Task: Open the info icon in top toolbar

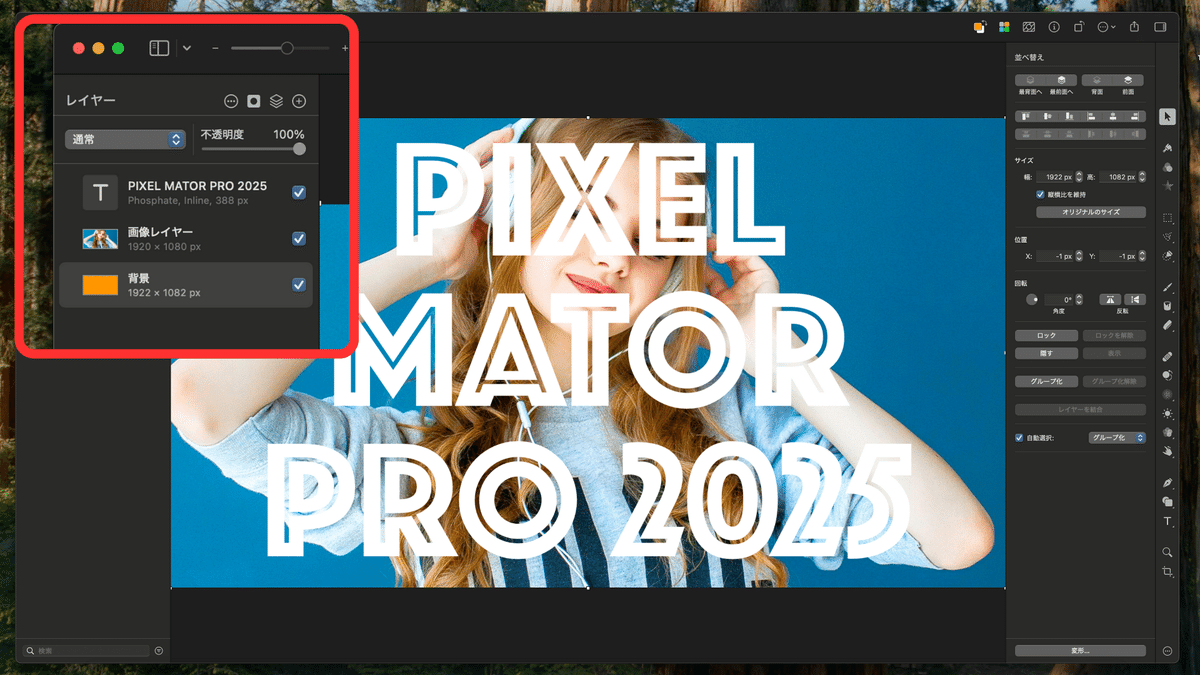Action: 1054,27
